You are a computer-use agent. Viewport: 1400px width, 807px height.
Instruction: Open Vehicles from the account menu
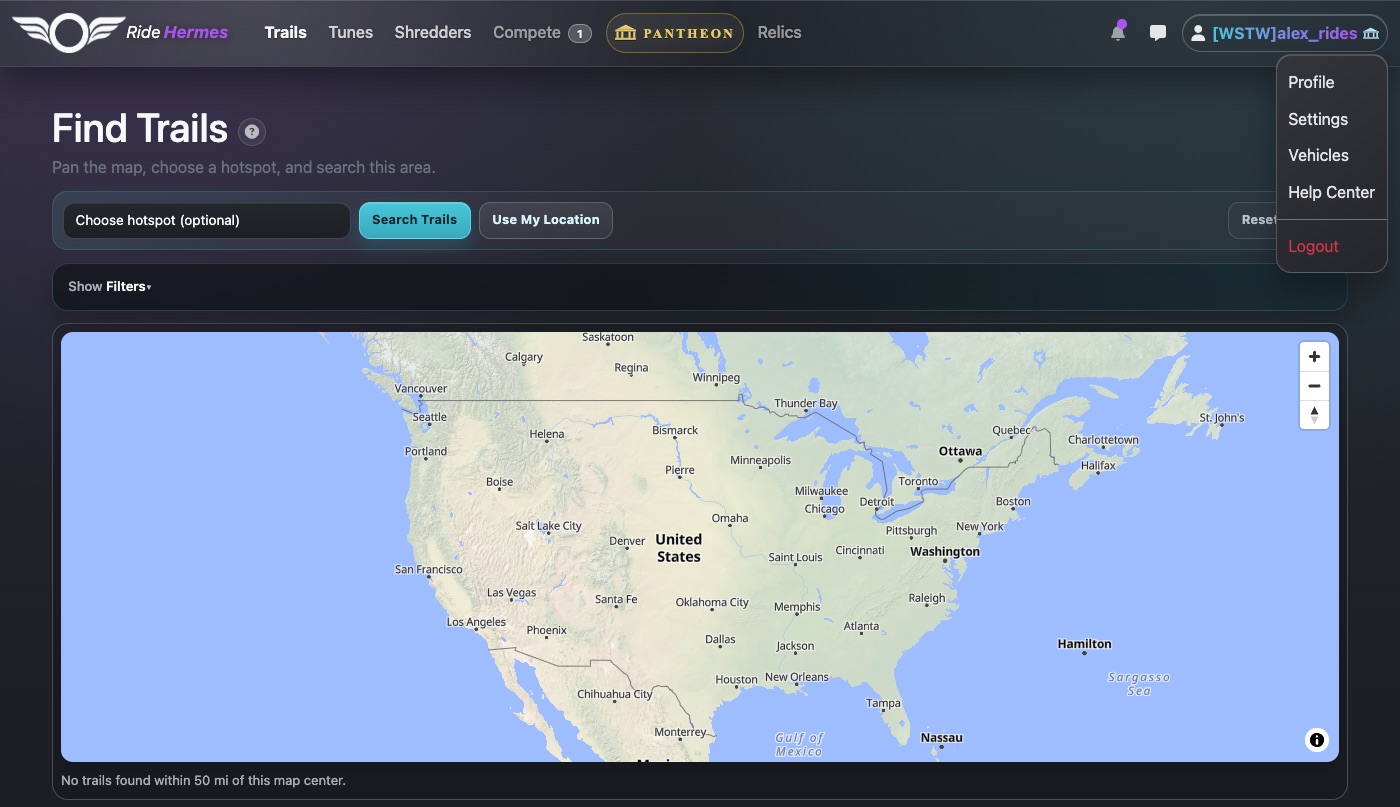tap(1331, 155)
